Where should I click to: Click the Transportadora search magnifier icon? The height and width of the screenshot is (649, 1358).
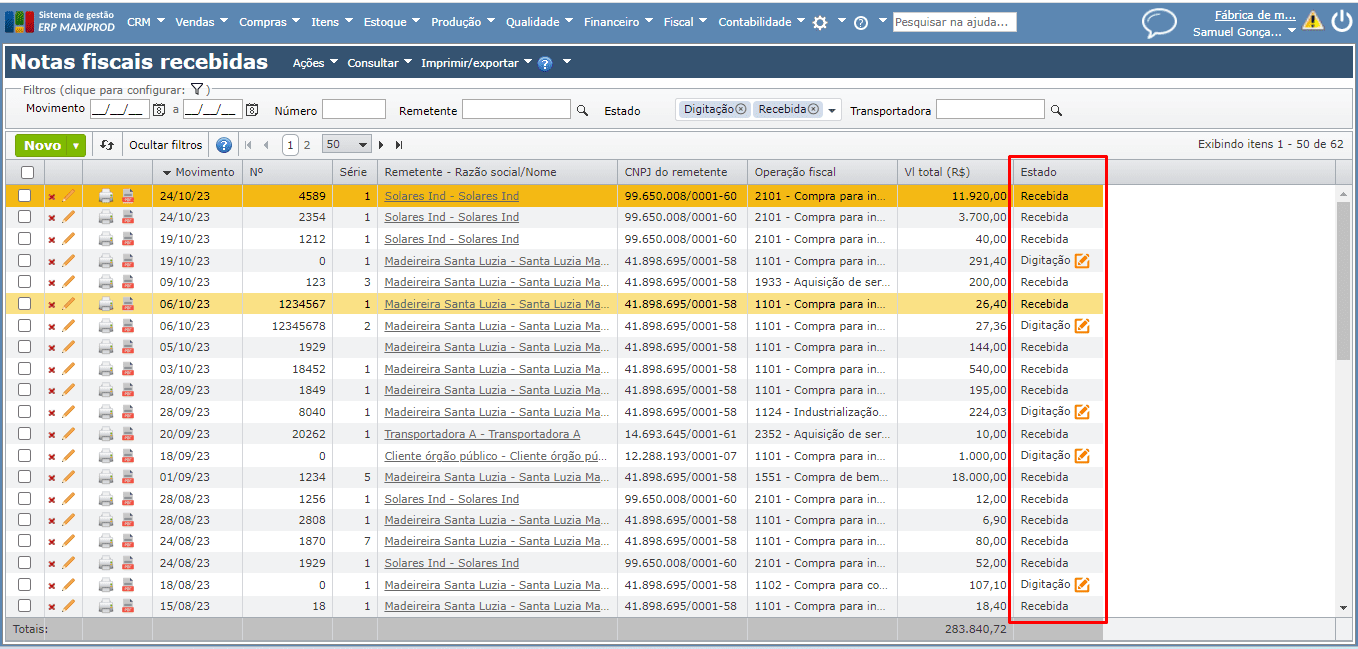coord(1056,111)
